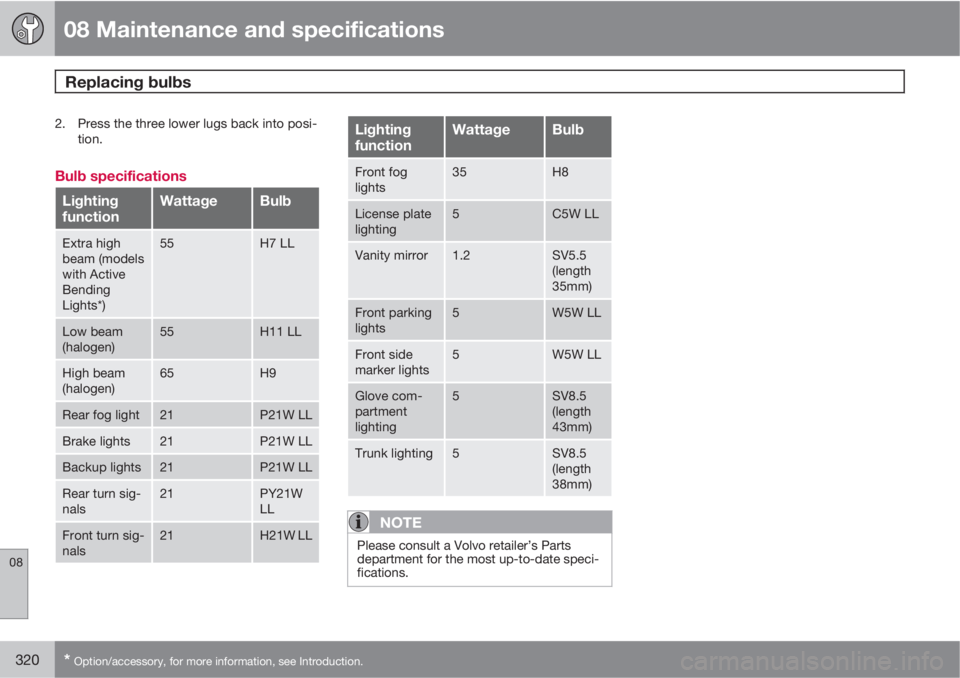The width and height of the screenshot is (960, 678).
Task: Select the 'H7 LL' bulb cell
Action: point(285,274)
